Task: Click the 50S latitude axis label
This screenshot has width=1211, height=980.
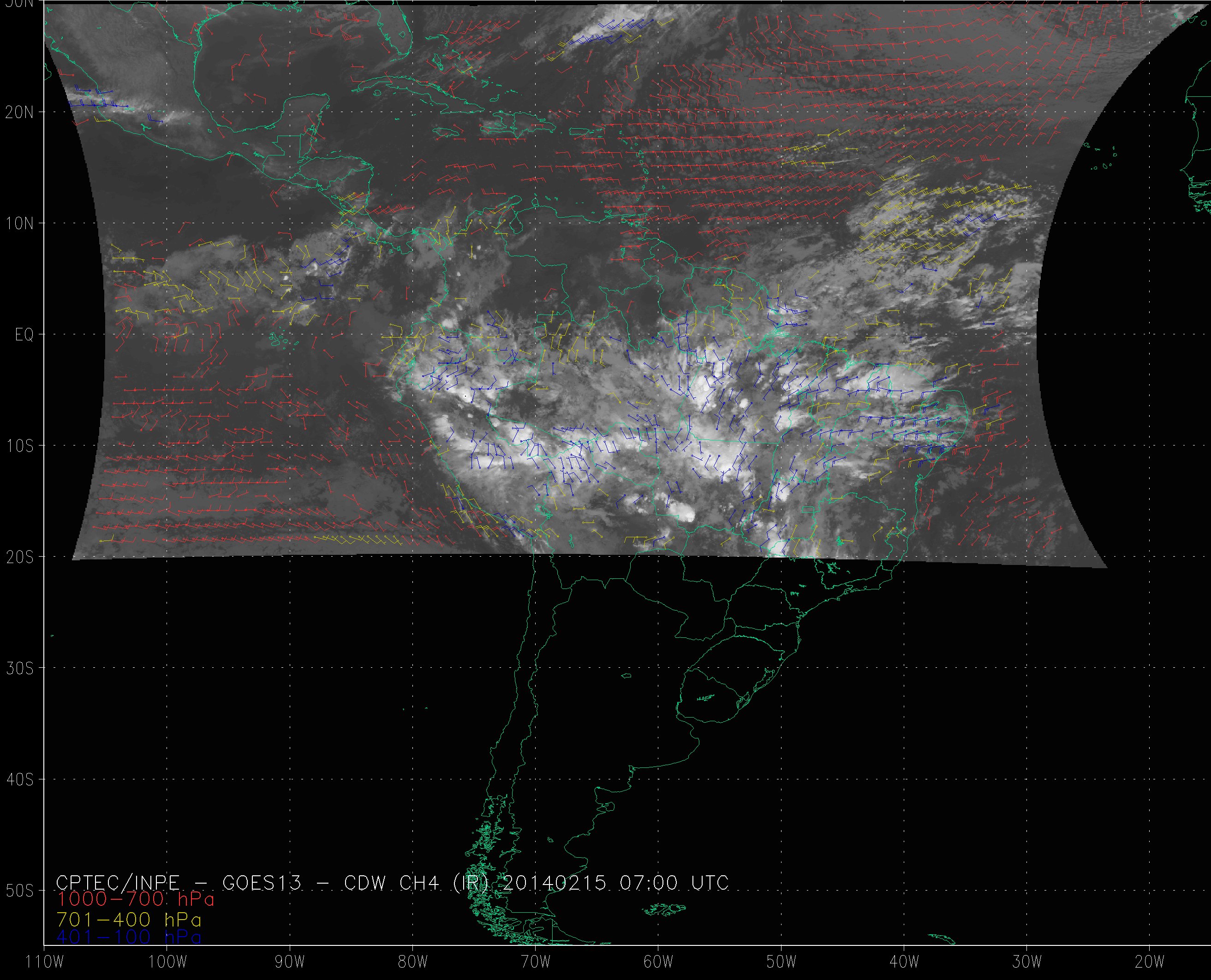Action: pos(19,891)
